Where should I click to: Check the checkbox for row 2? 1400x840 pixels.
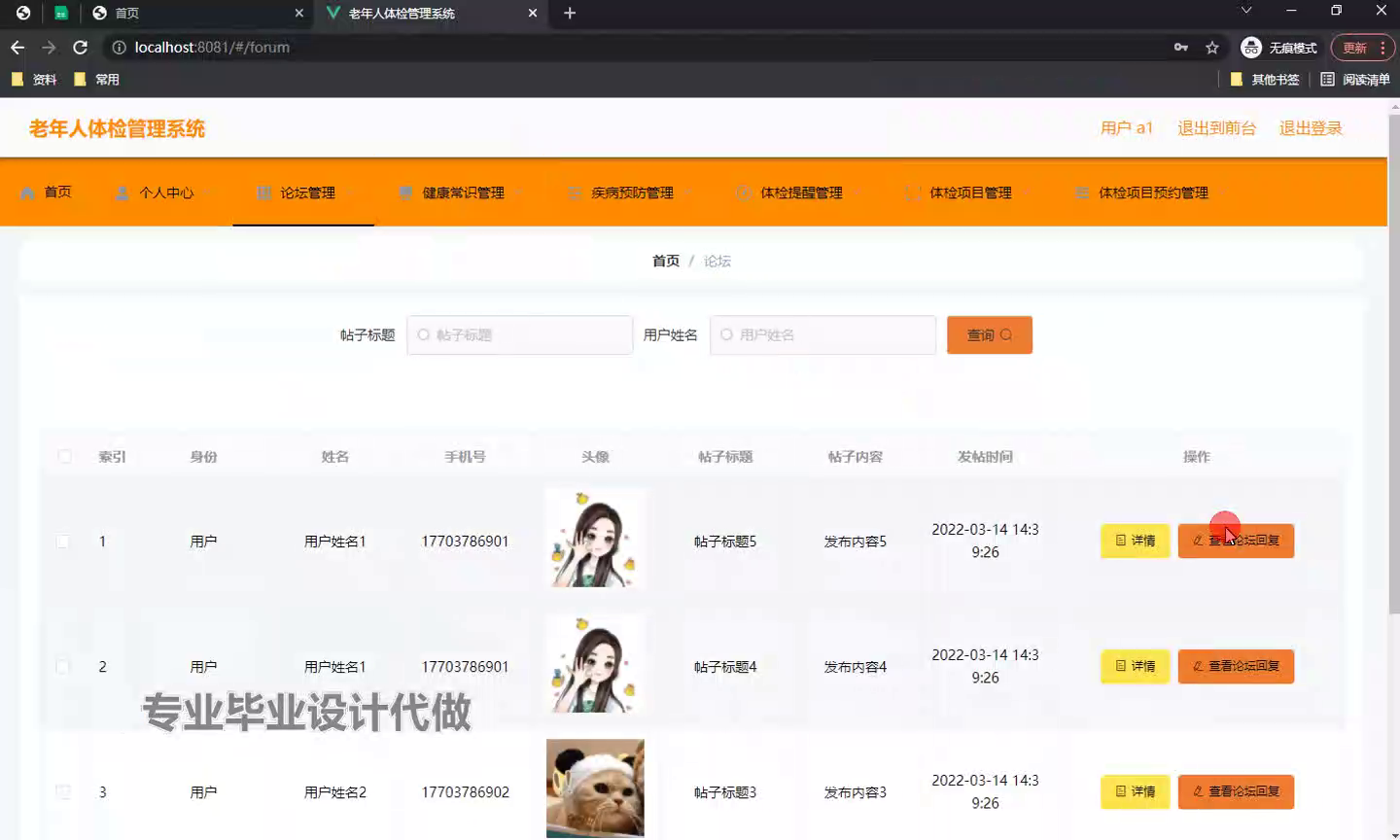62,667
